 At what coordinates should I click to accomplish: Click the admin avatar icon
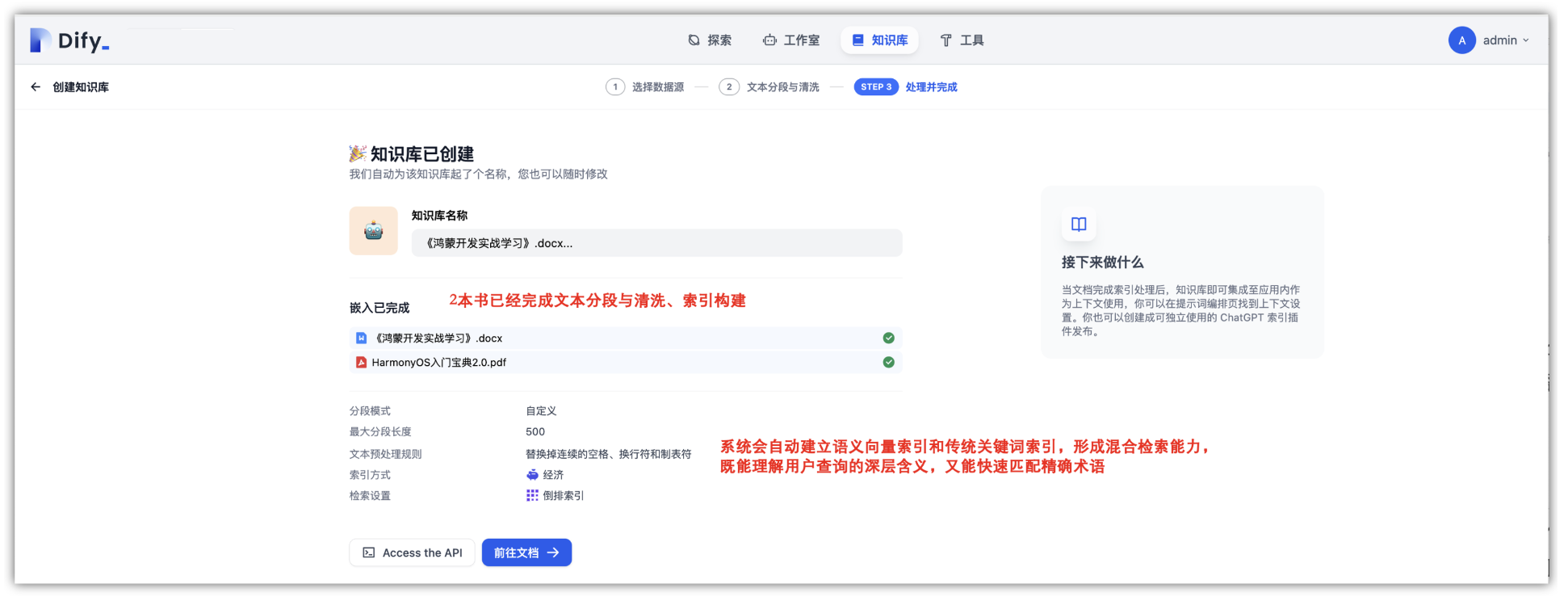pos(1461,40)
